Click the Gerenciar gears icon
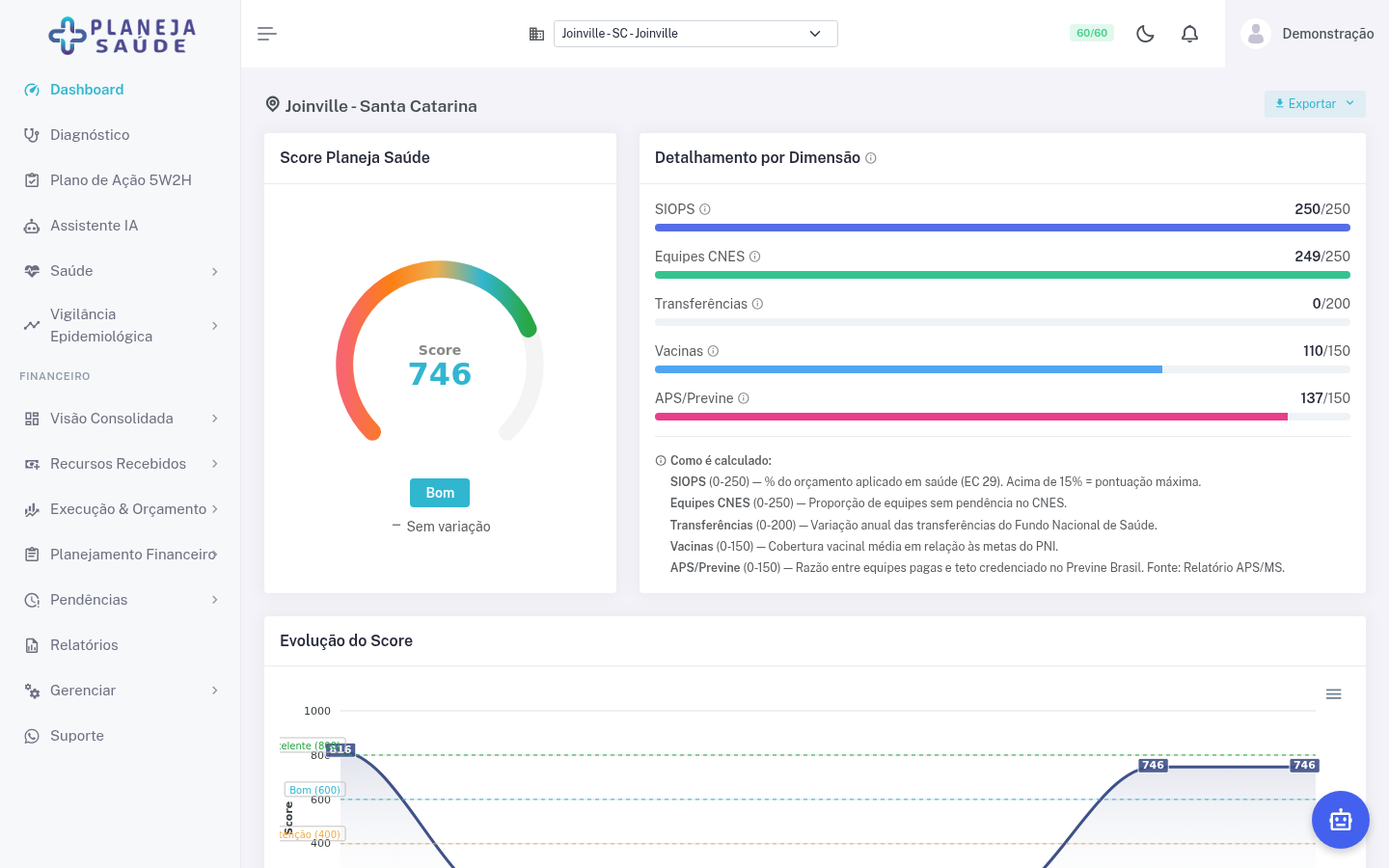1389x868 pixels. (32, 691)
